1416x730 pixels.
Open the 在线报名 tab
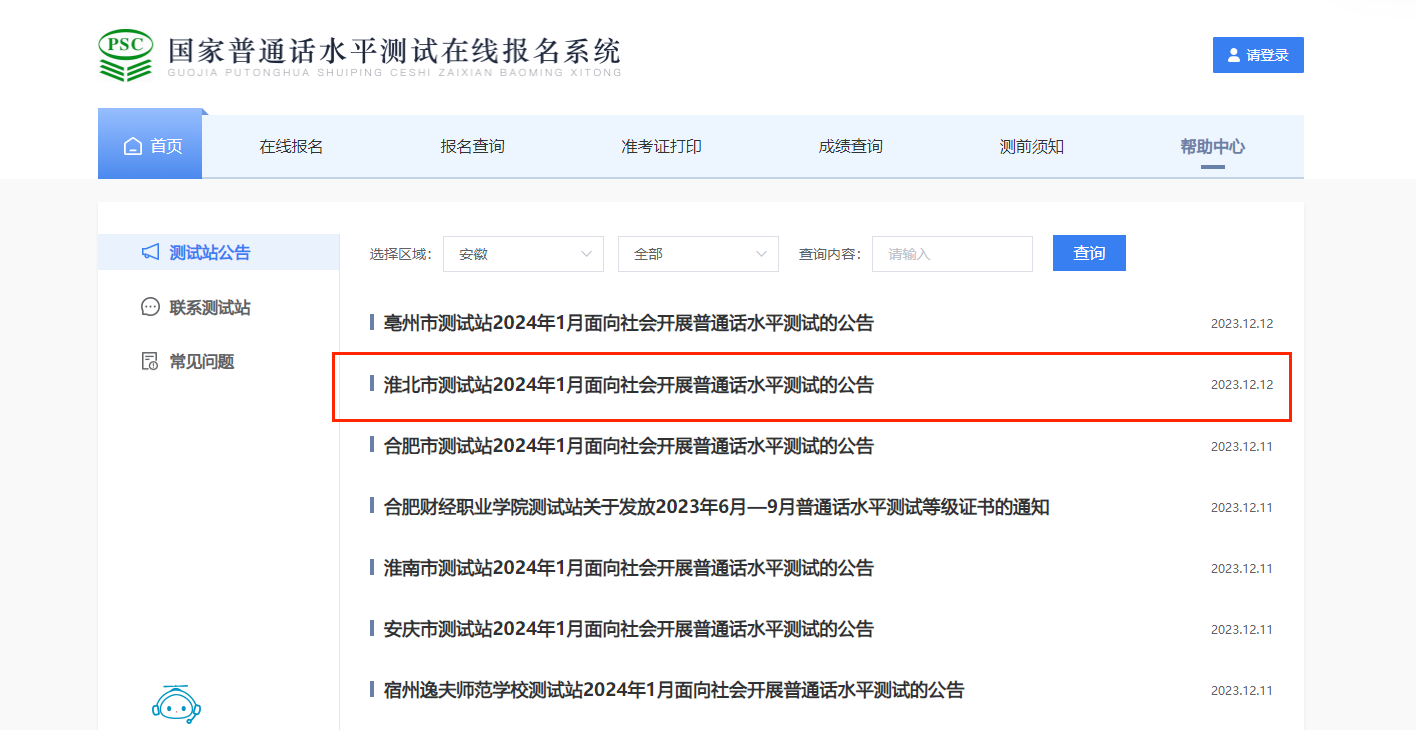(291, 147)
